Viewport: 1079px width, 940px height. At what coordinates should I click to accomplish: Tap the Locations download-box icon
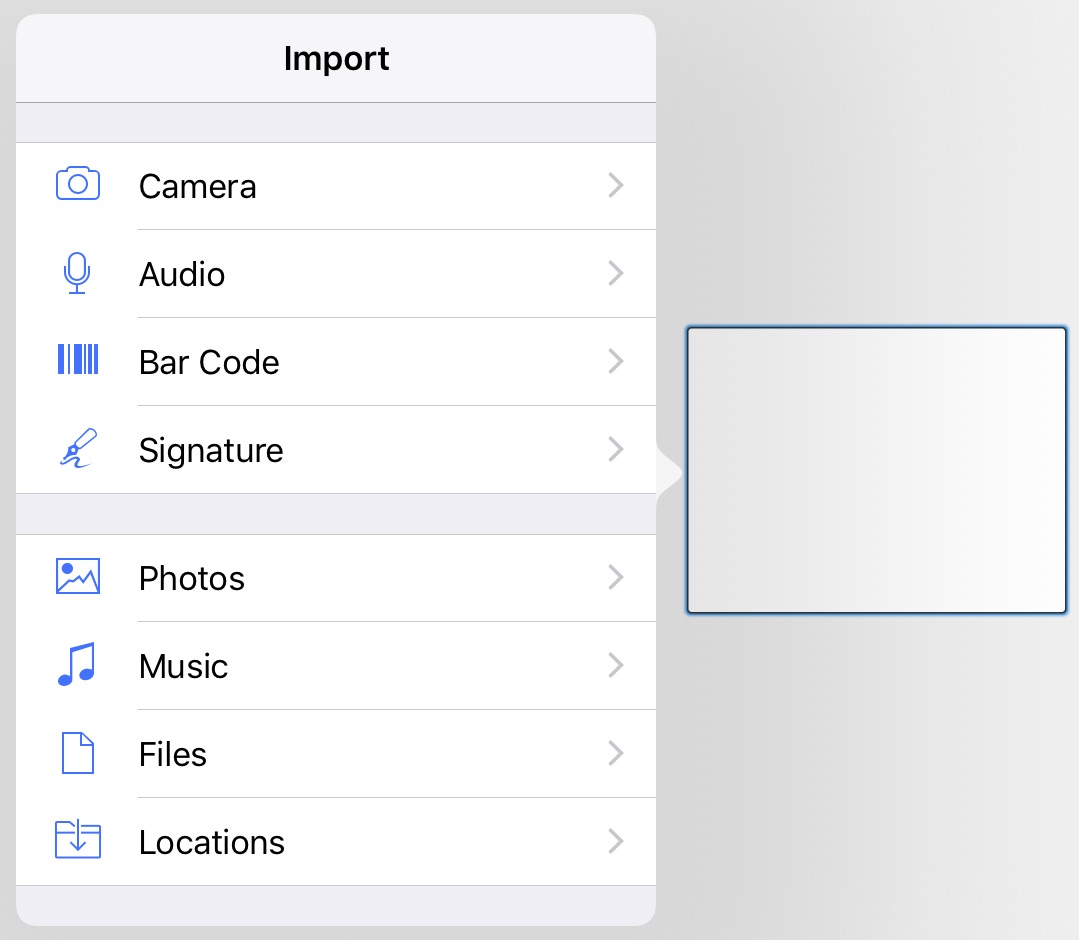(78, 841)
